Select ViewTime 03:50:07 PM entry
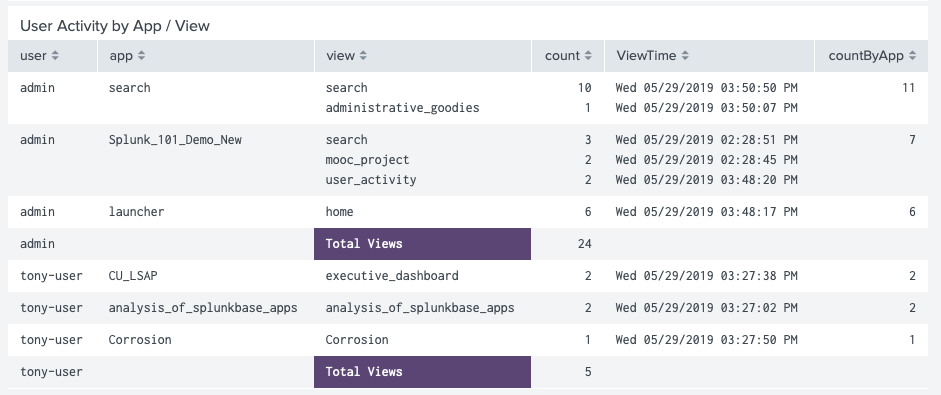Image resolution: width=941 pixels, height=395 pixels. [x=706, y=108]
